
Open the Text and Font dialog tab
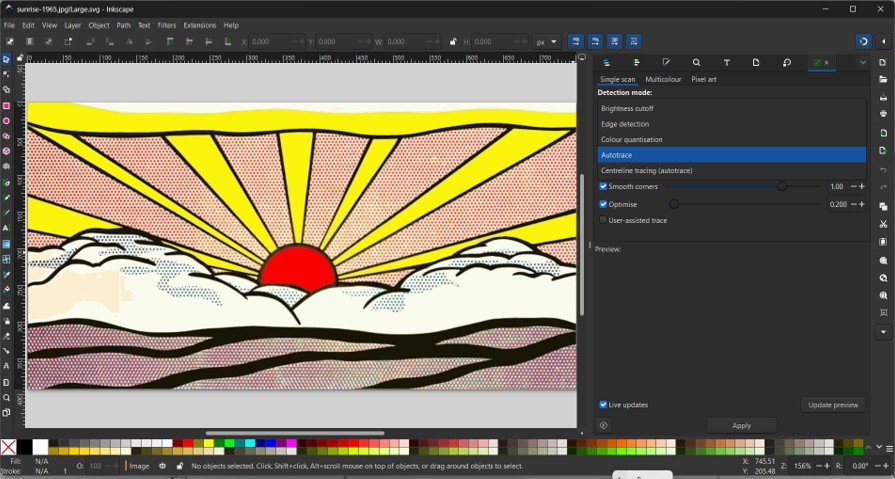tap(727, 62)
